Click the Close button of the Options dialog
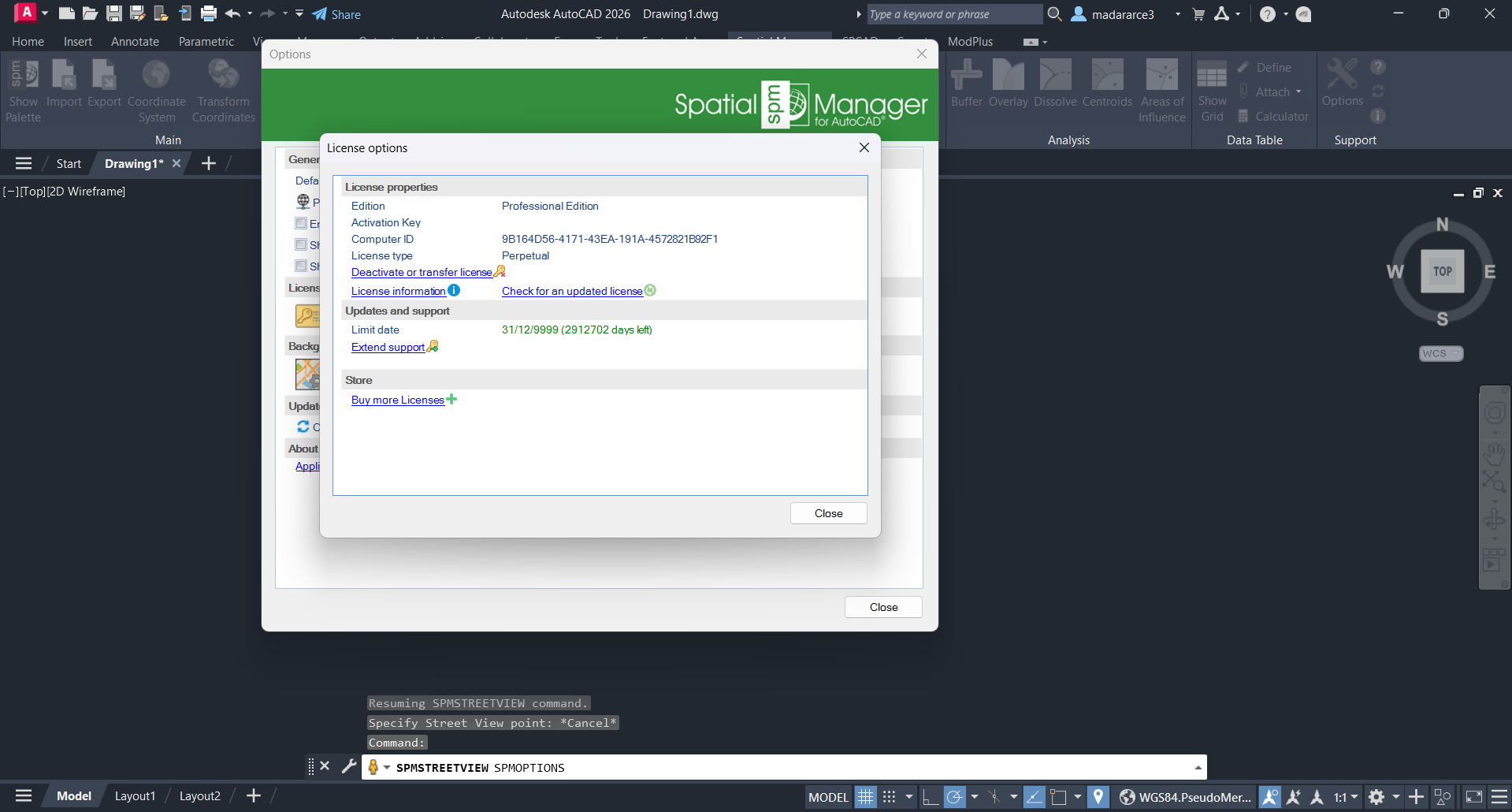Viewport: 1512px width, 812px height. click(883, 607)
